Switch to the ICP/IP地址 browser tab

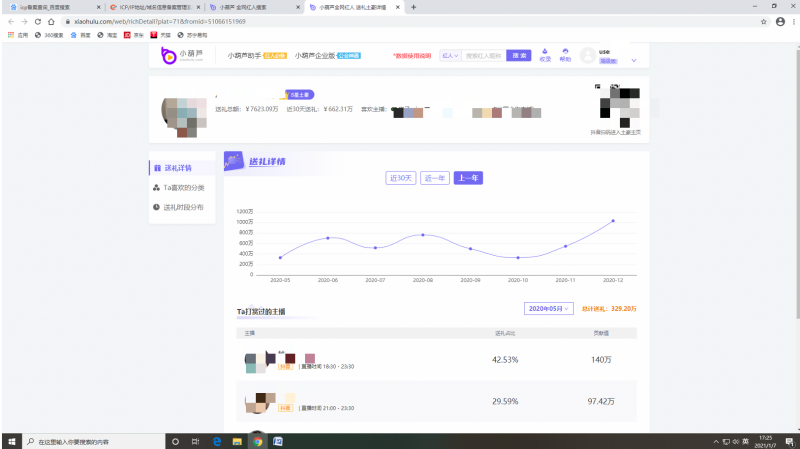click(155, 7)
